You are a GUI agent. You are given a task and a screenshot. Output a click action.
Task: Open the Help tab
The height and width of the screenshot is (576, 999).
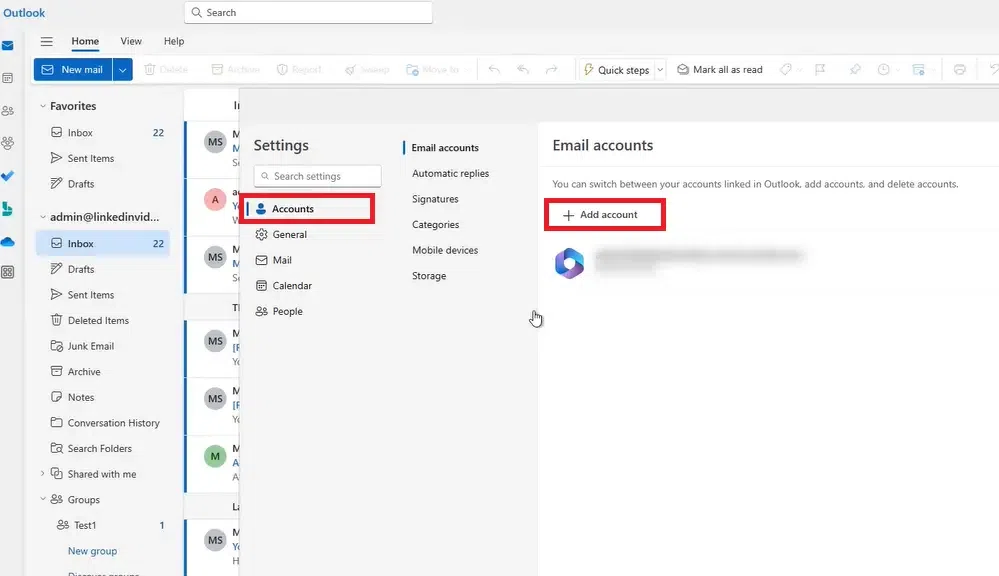coord(174,41)
